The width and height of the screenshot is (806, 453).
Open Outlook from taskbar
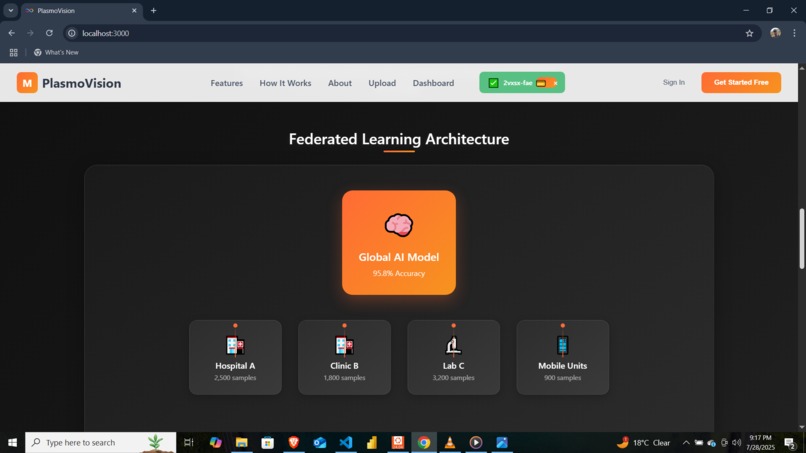[x=320, y=442]
